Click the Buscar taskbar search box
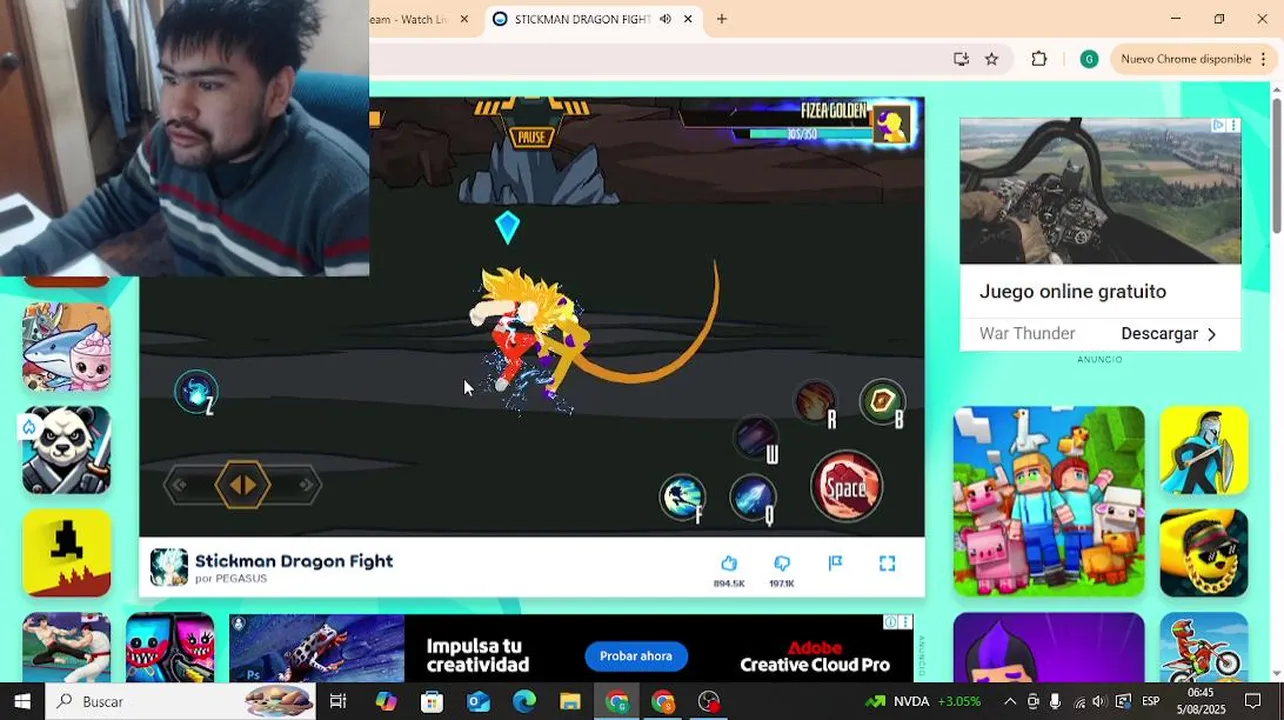This screenshot has height=720, width=1284. [x=180, y=701]
